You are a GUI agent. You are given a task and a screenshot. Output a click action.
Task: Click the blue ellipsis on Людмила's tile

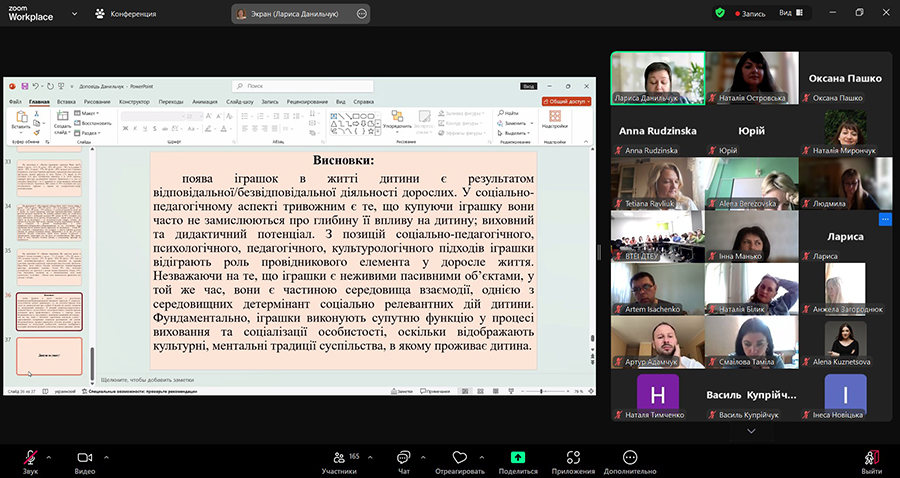click(885, 218)
